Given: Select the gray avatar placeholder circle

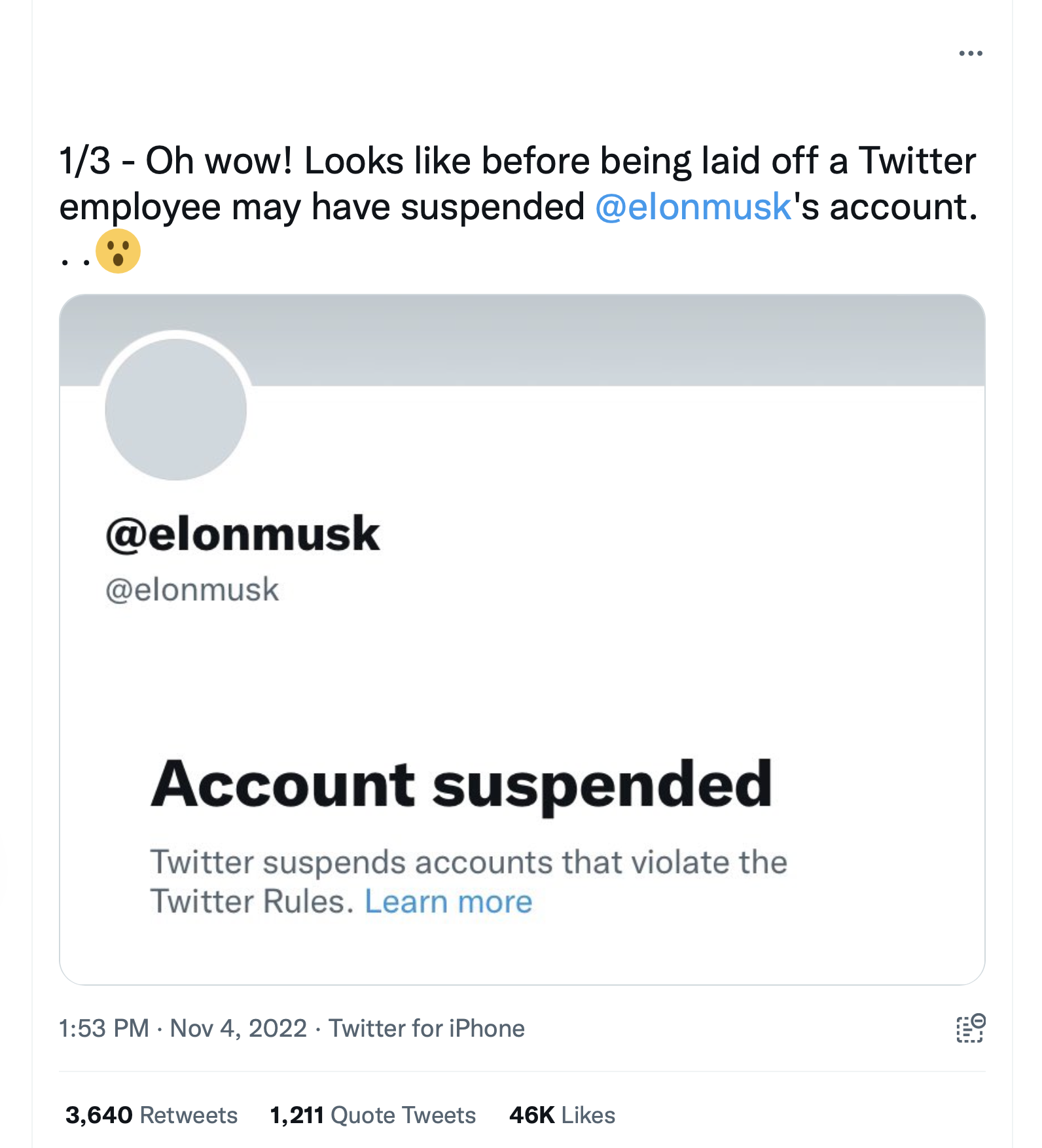Looking at the screenshot, I should pos(175,410).
